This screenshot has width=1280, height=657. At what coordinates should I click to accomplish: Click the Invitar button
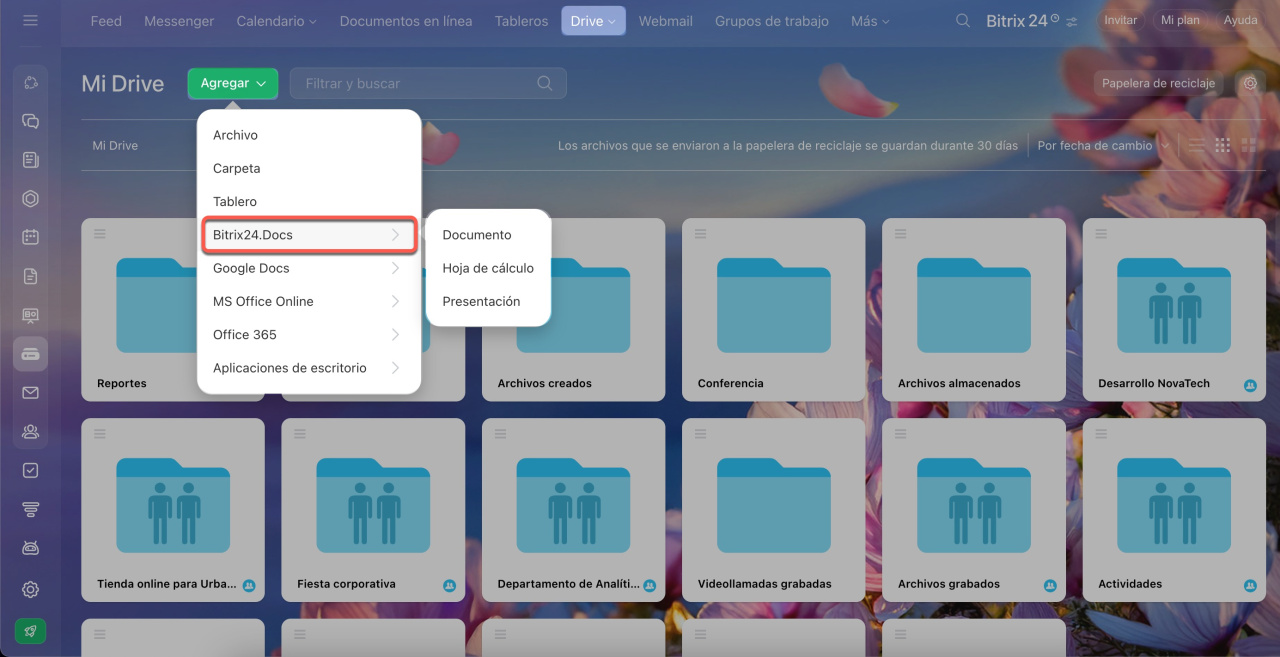tap(1121, 20)
